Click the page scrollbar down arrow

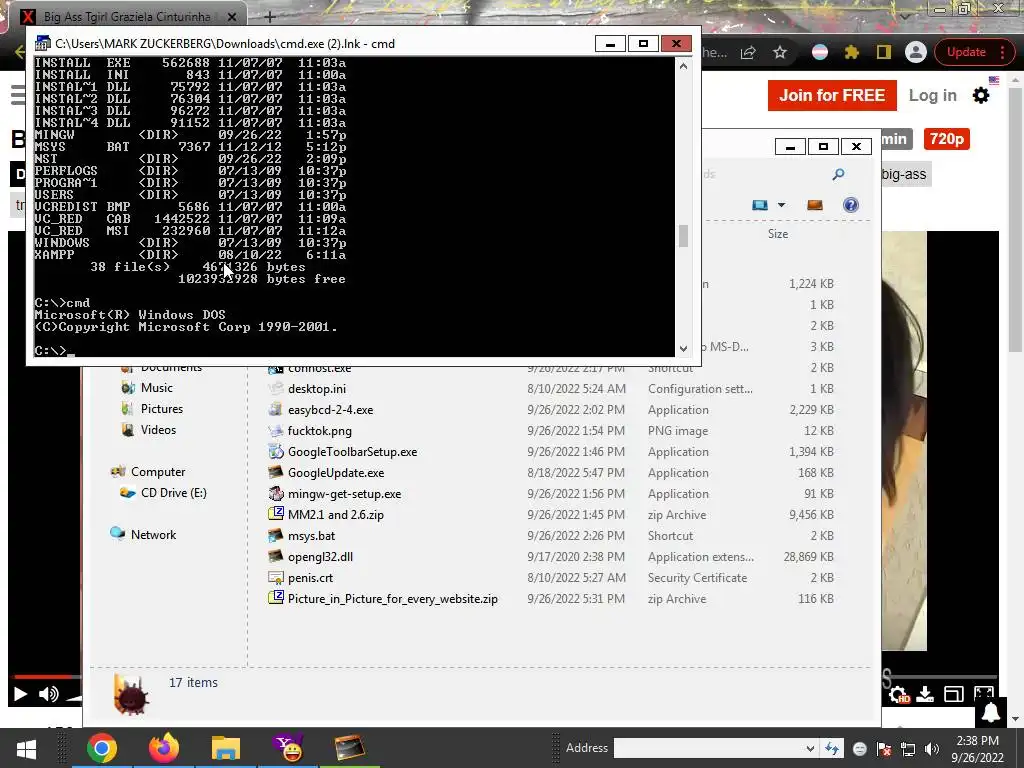pyautogui.click(x=1015, y=719)
